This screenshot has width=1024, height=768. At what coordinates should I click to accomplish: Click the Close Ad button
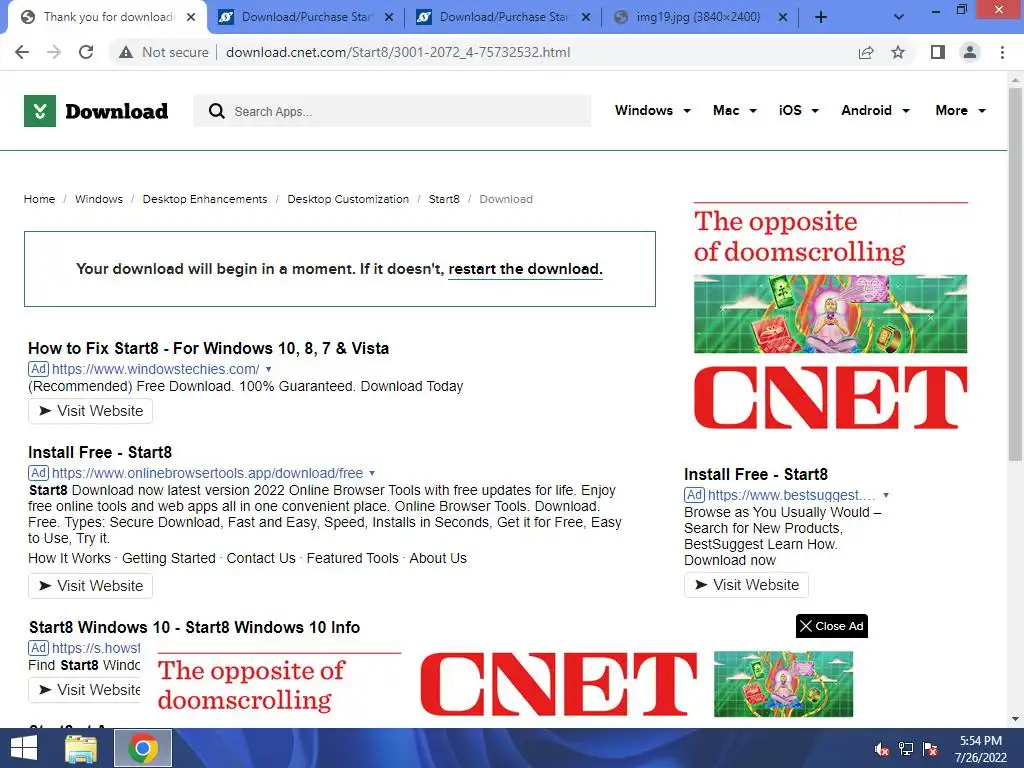pyautogui.click(x=831, y=626)
